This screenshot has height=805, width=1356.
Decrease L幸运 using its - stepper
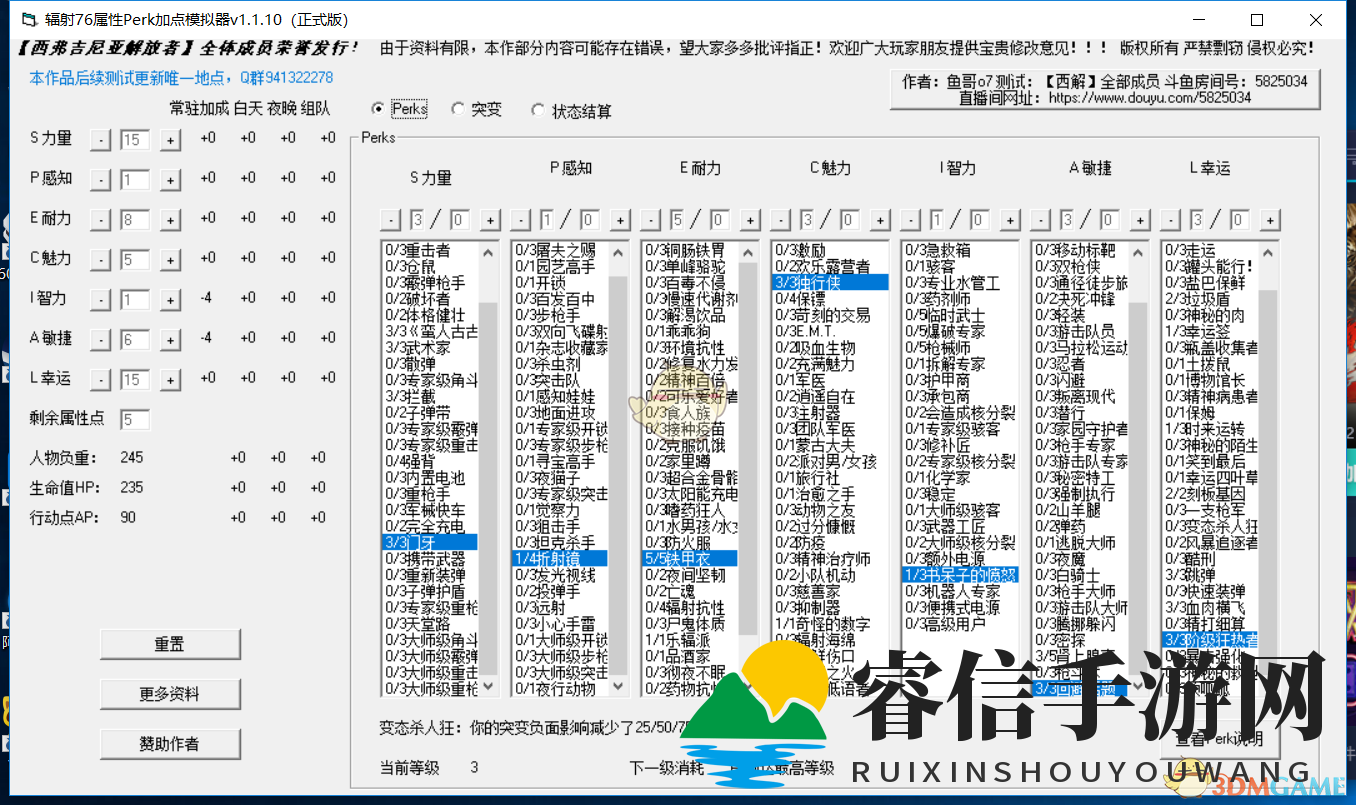(99, 379)
